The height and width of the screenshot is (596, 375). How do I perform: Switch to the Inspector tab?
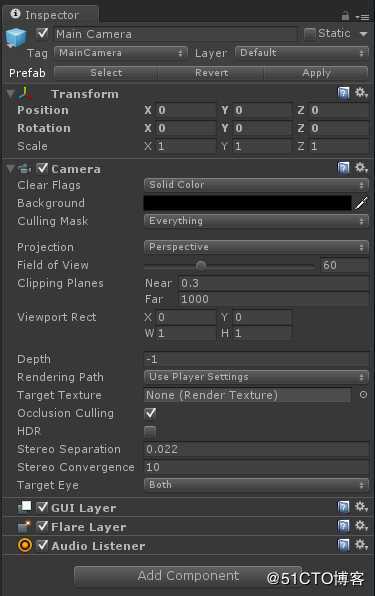pos(51,15)
